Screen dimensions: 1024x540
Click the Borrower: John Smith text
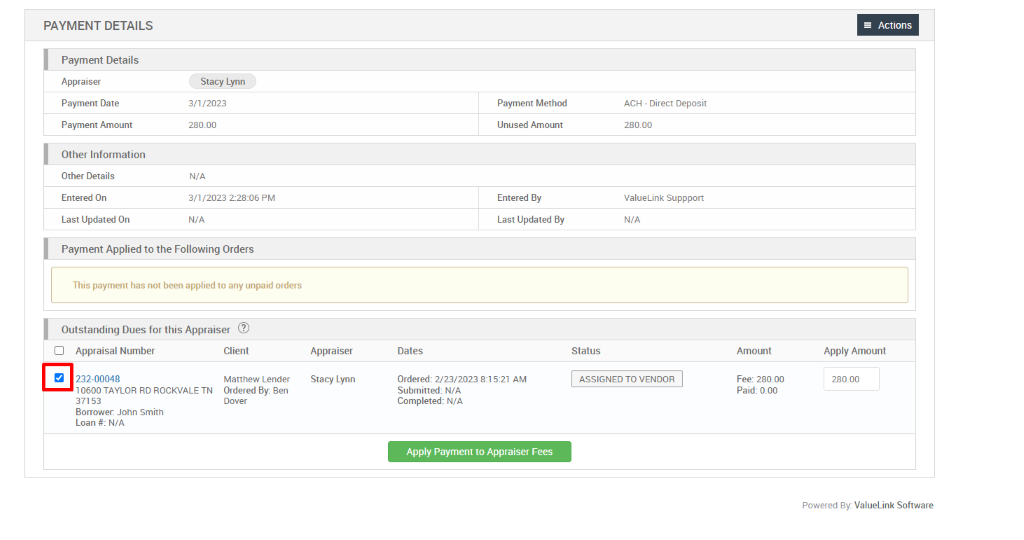(x=120, y=412)
